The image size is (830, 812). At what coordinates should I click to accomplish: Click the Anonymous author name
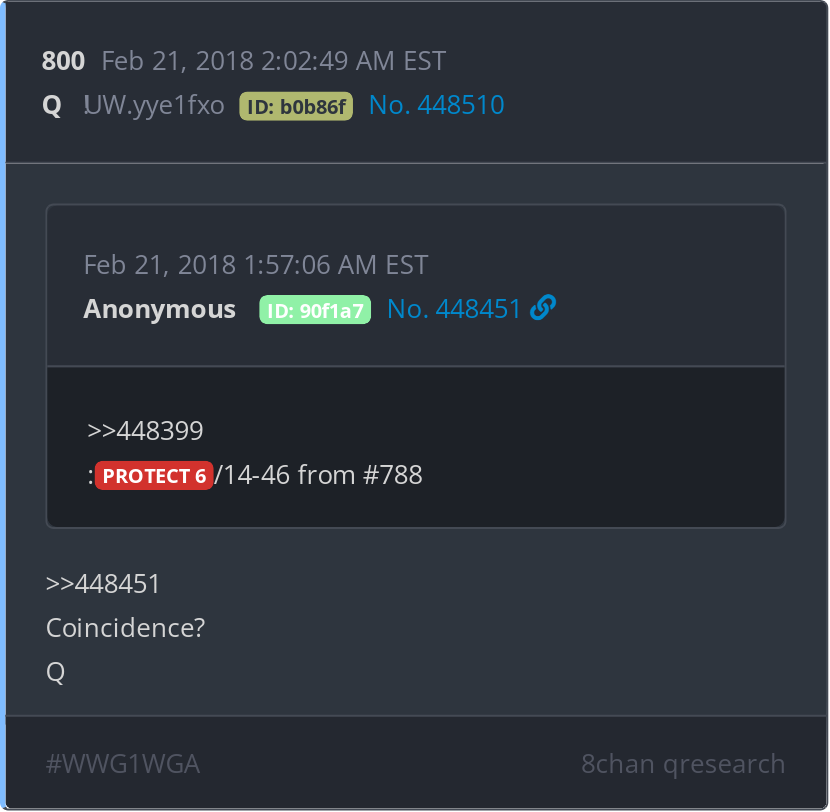(159, 309)
